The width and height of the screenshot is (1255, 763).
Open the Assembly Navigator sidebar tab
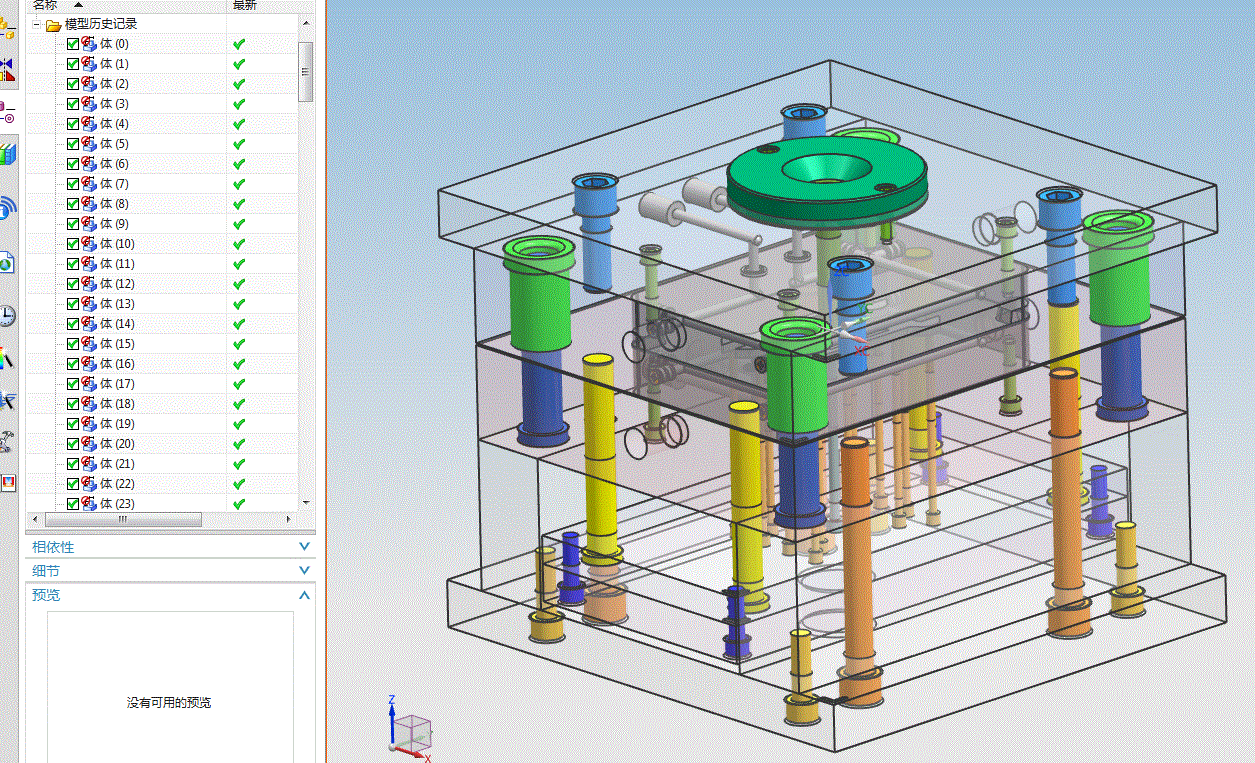coord(7,30)
